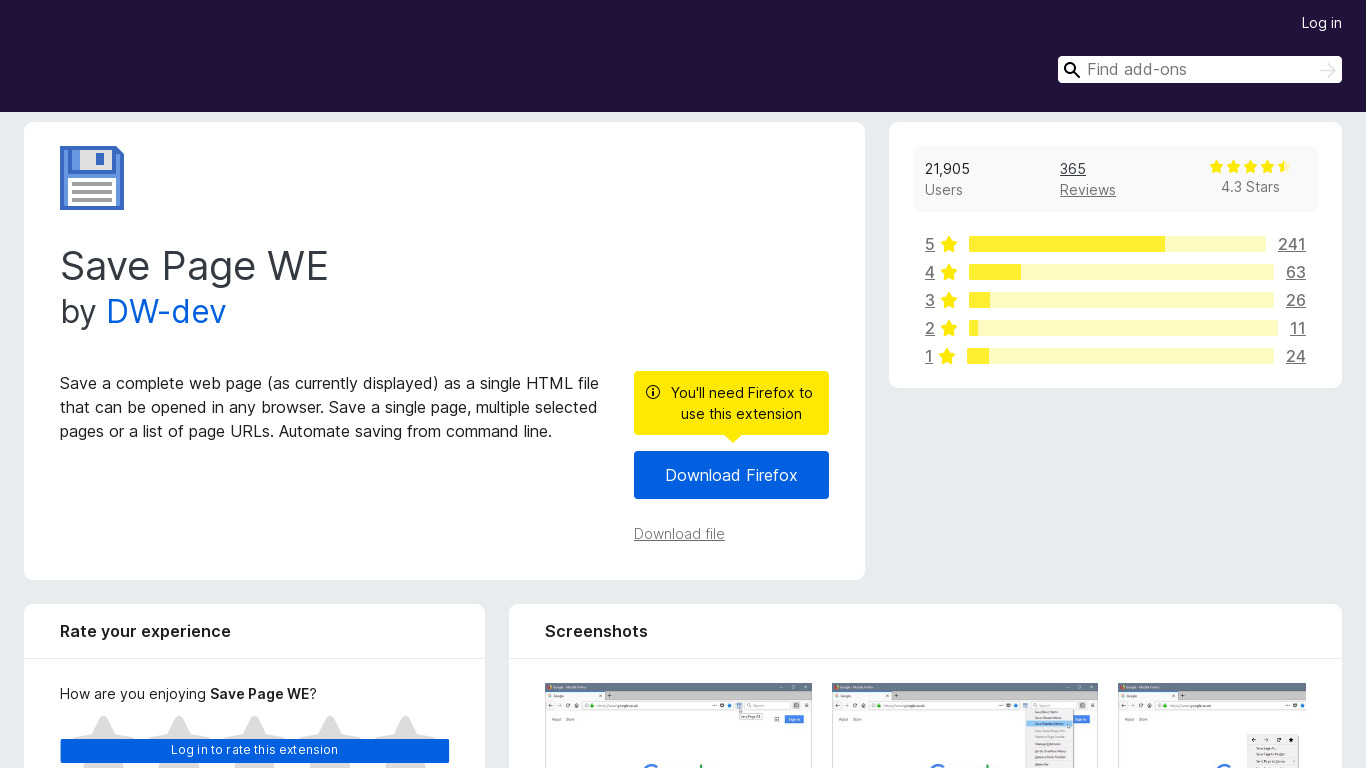Click the Download file link
This screenshot has height=768, width=1366.
coord(679,534)
